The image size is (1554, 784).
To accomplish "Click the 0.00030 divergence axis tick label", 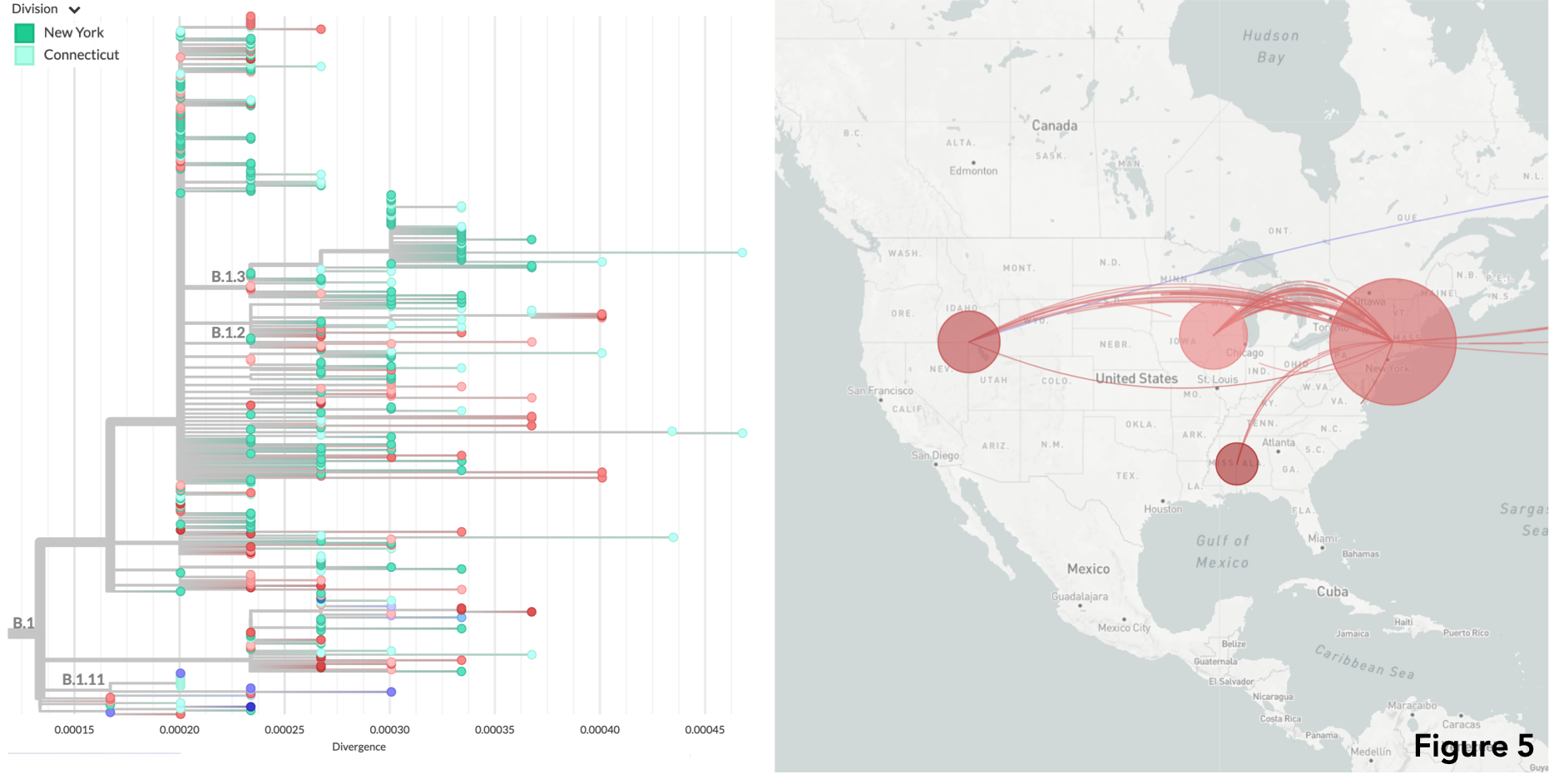I will coord(389,730).
